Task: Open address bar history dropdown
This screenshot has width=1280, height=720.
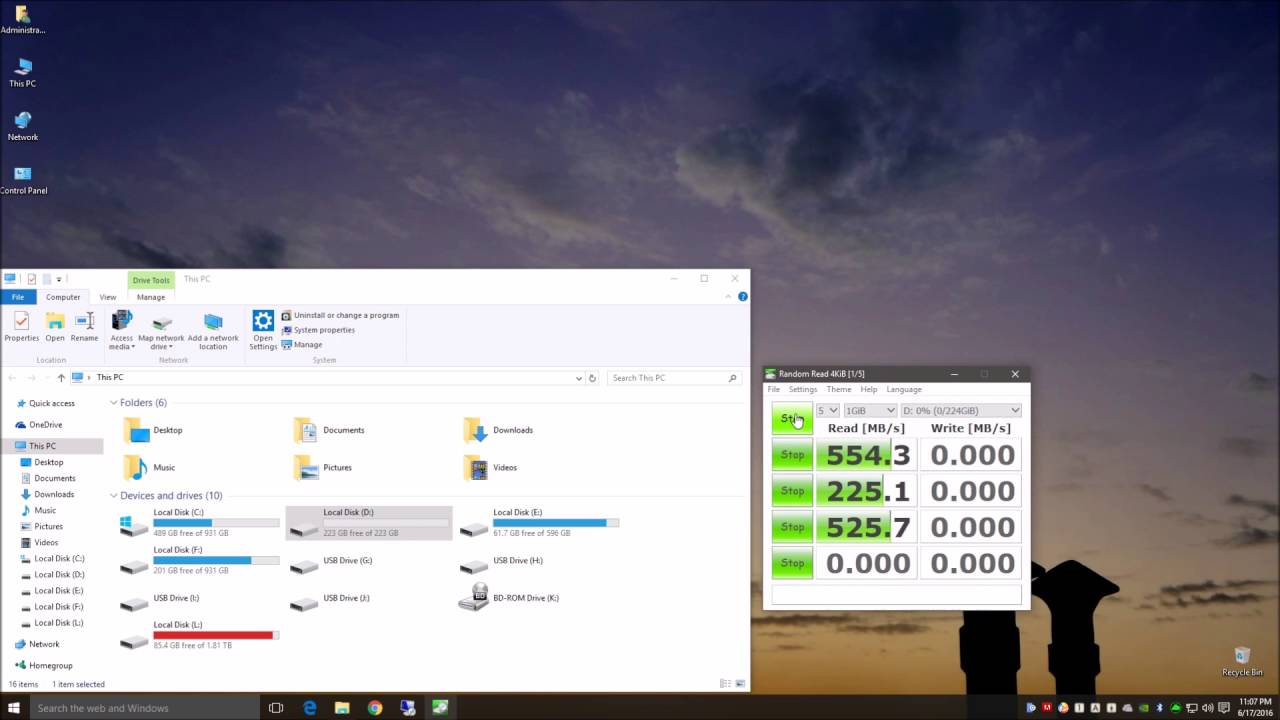Action: click(578, 378)
